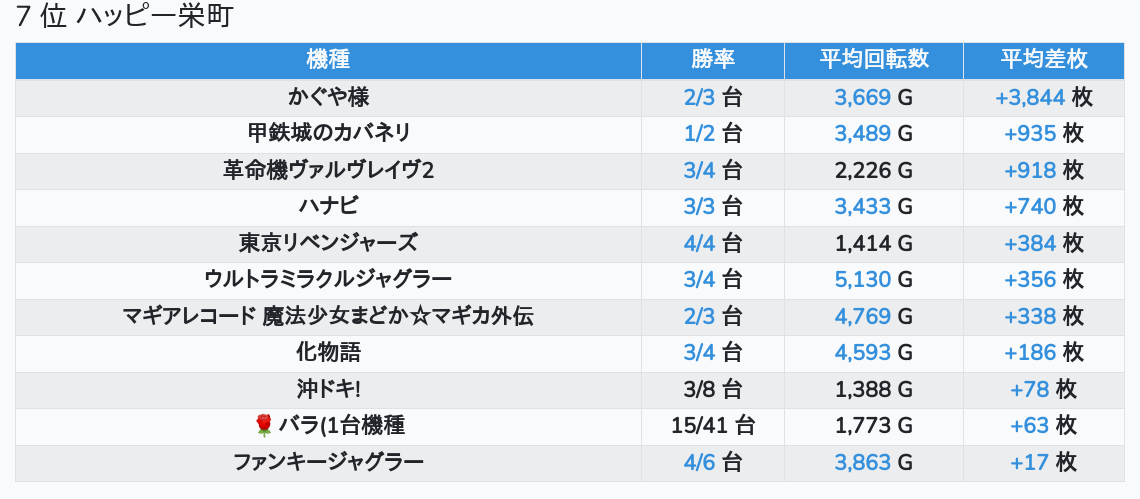Click the 平均差枚 column header

coord(1043,60)
